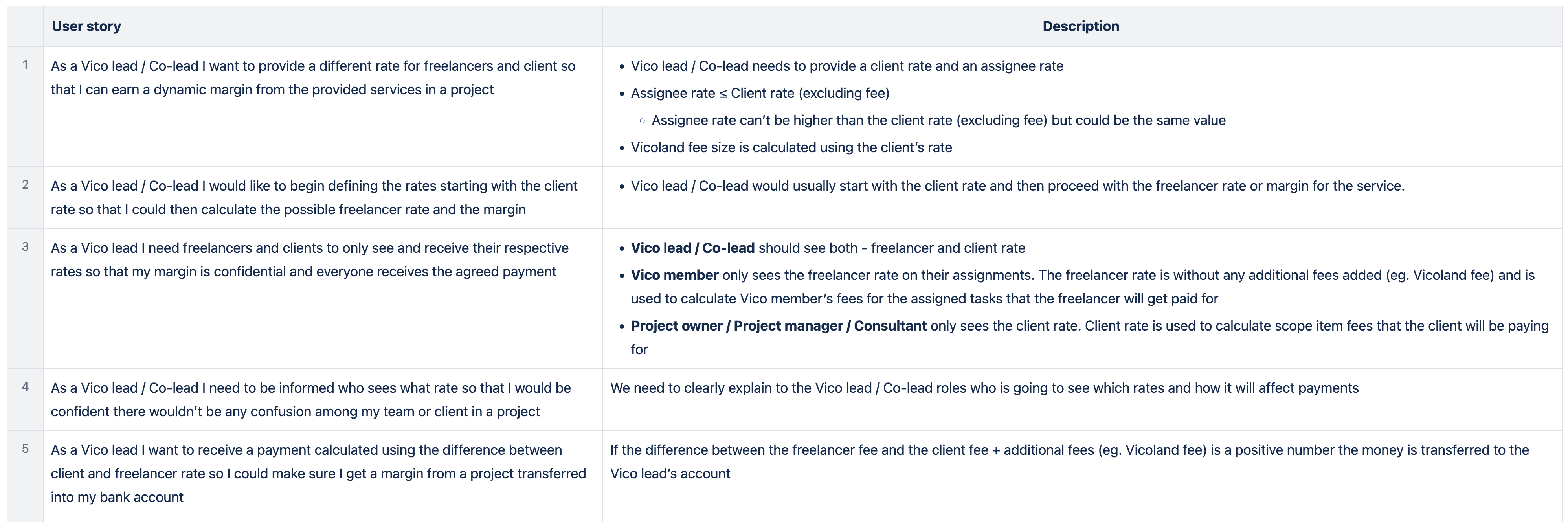Screen dimensions: 1568x522
Task: Click the description starting "We need to clearly explain"
Action: [984, 388]
